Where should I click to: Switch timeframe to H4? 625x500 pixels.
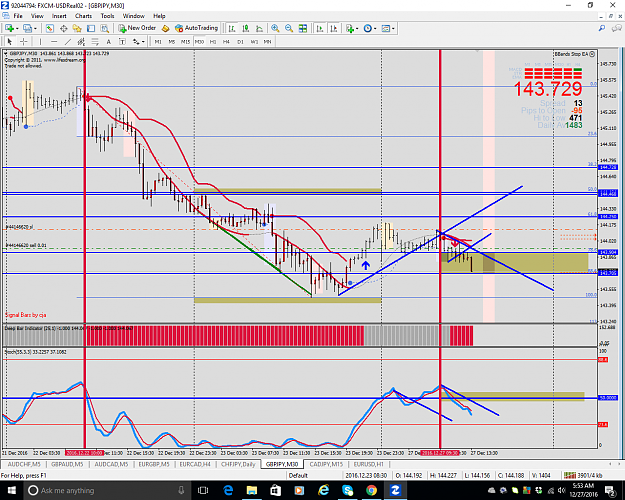point(226,41)
